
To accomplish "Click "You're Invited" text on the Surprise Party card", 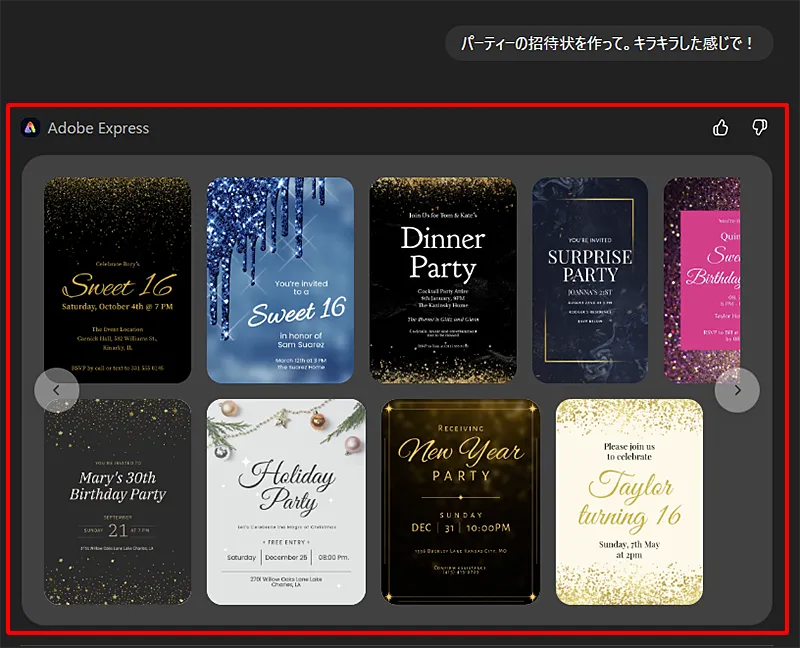I will click(x=590, y=240).
